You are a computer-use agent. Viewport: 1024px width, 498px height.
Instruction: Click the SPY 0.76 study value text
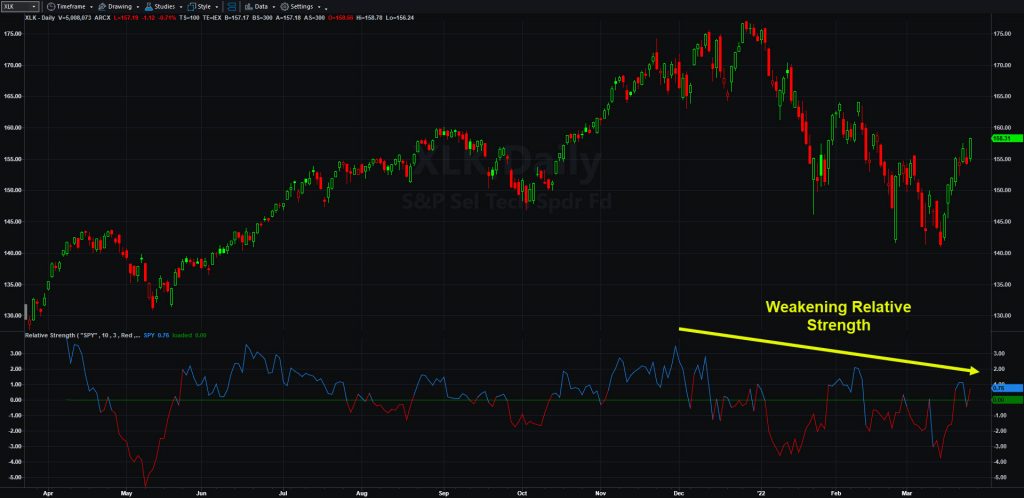coord(158,335)
